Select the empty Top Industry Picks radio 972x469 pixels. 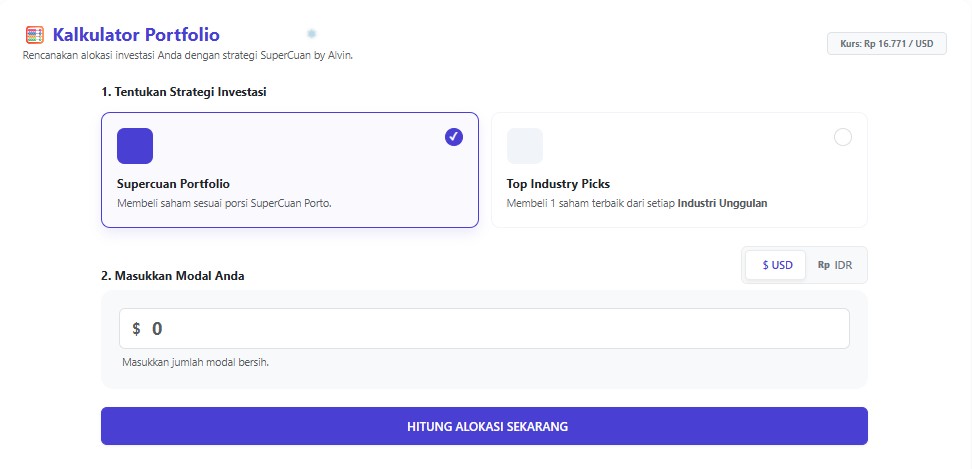point(843,137)
